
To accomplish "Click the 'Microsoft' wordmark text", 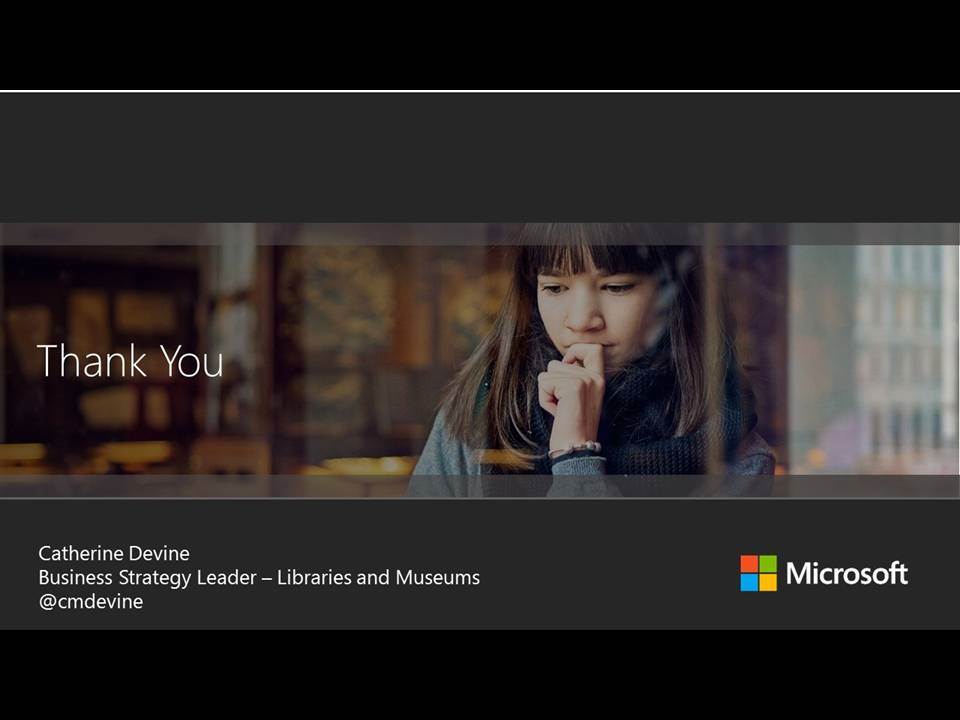I will click(847, 574).
